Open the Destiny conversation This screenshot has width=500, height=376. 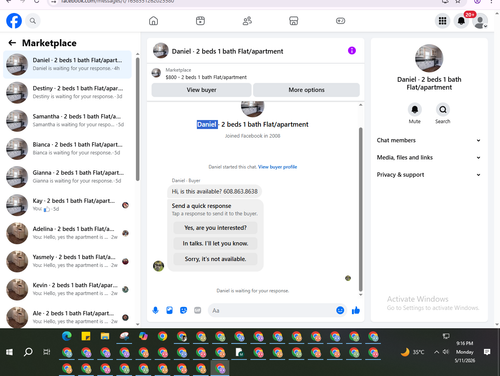click(67, 92)
